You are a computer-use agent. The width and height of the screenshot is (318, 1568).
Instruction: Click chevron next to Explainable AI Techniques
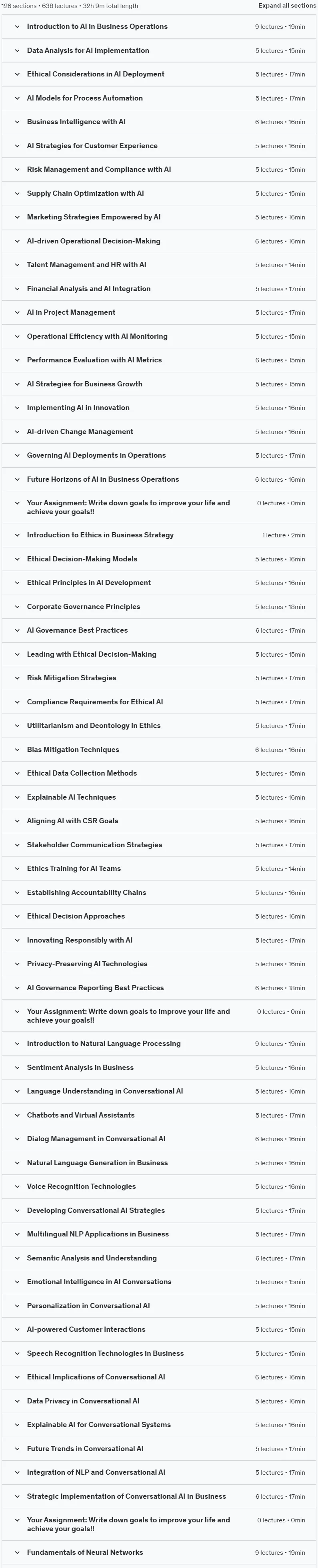[17, 797]
